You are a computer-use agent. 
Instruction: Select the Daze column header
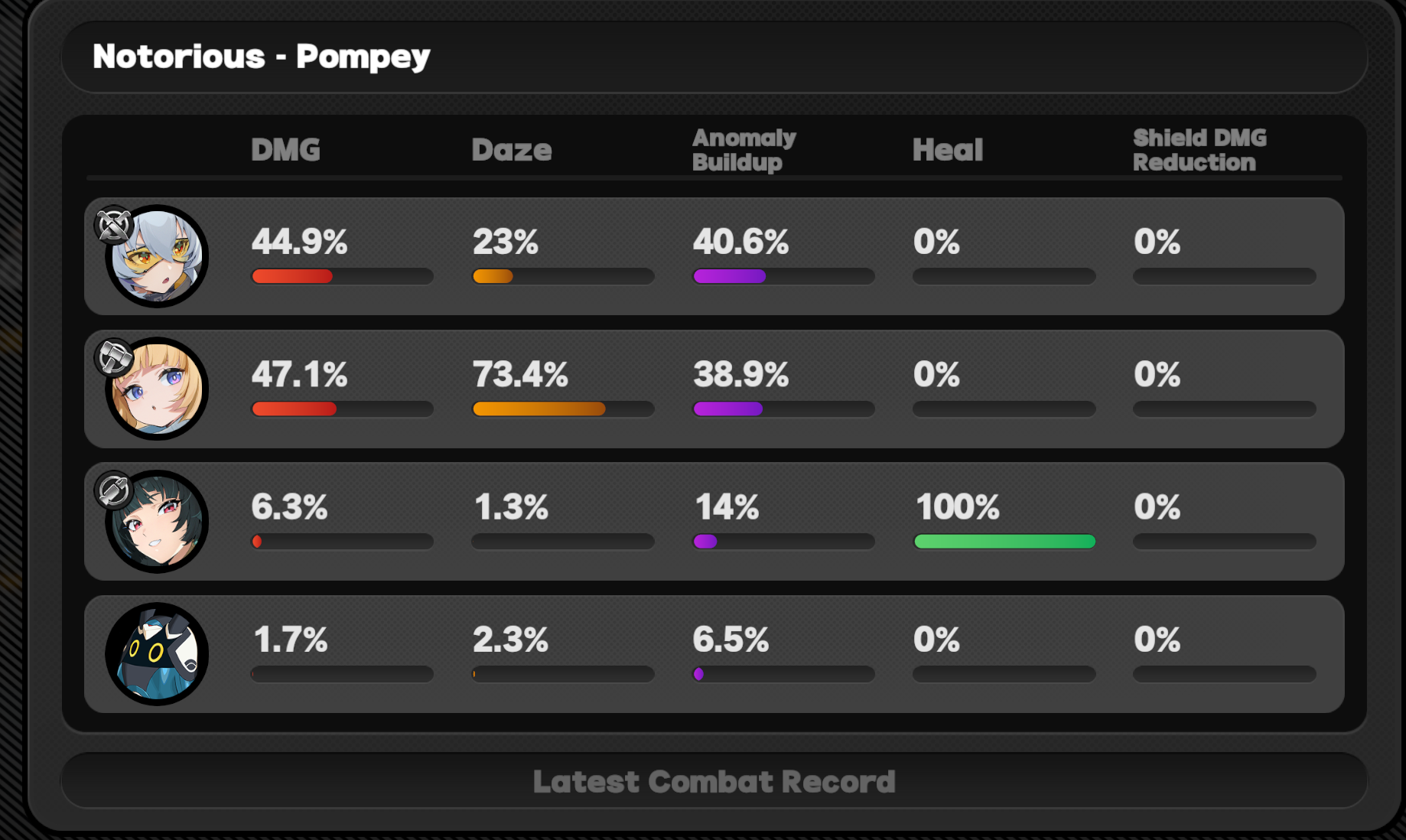(x=511, y=150)
